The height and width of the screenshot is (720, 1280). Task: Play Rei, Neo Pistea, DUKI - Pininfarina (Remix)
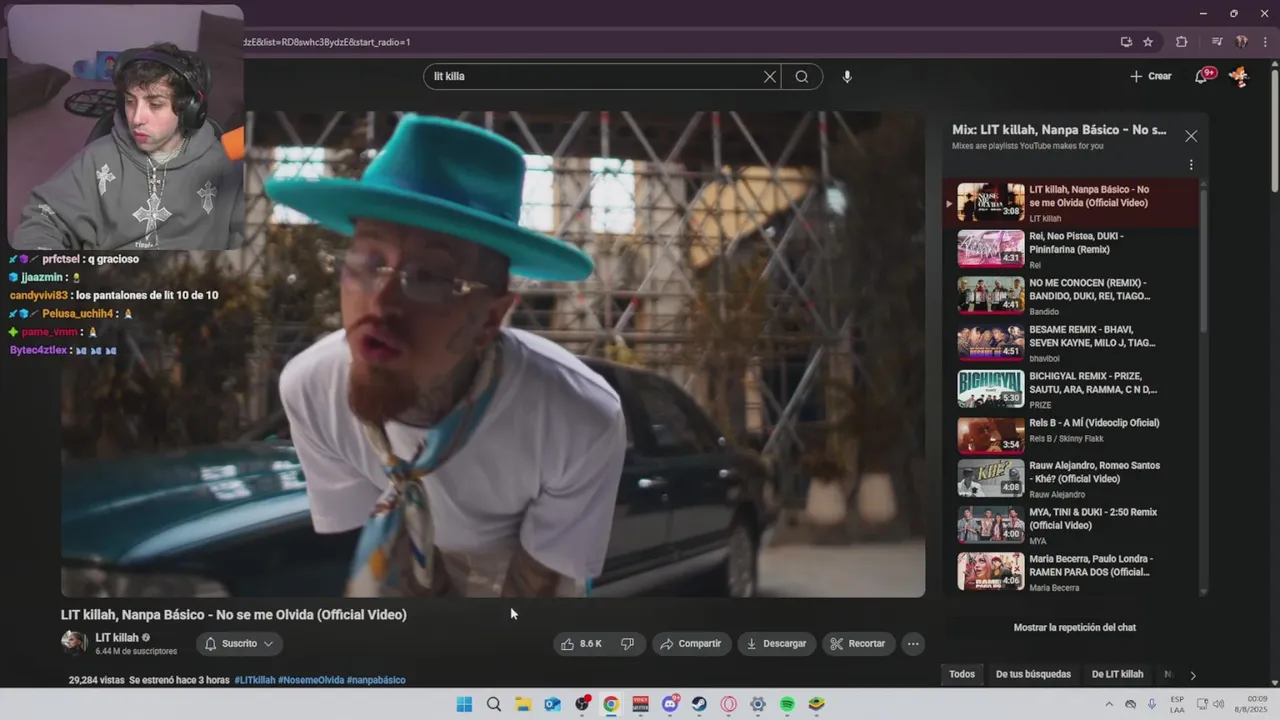1070,249
